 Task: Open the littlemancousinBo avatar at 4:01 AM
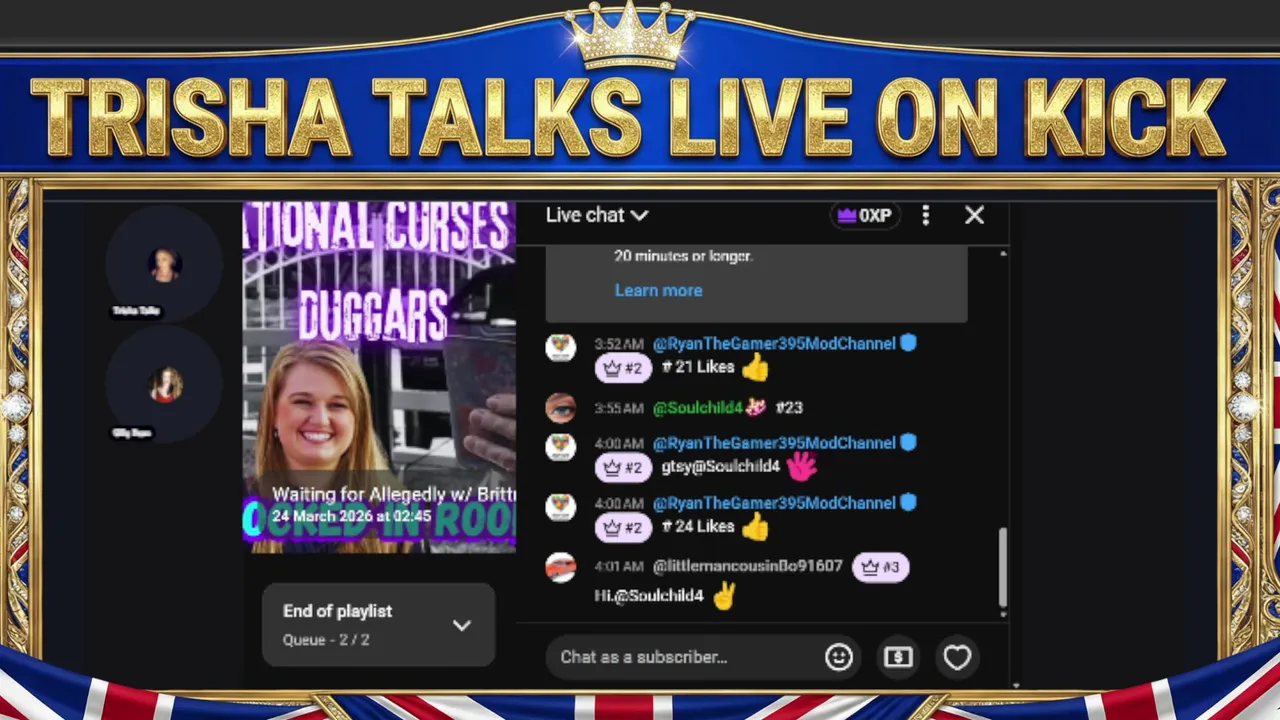point(560,567)
